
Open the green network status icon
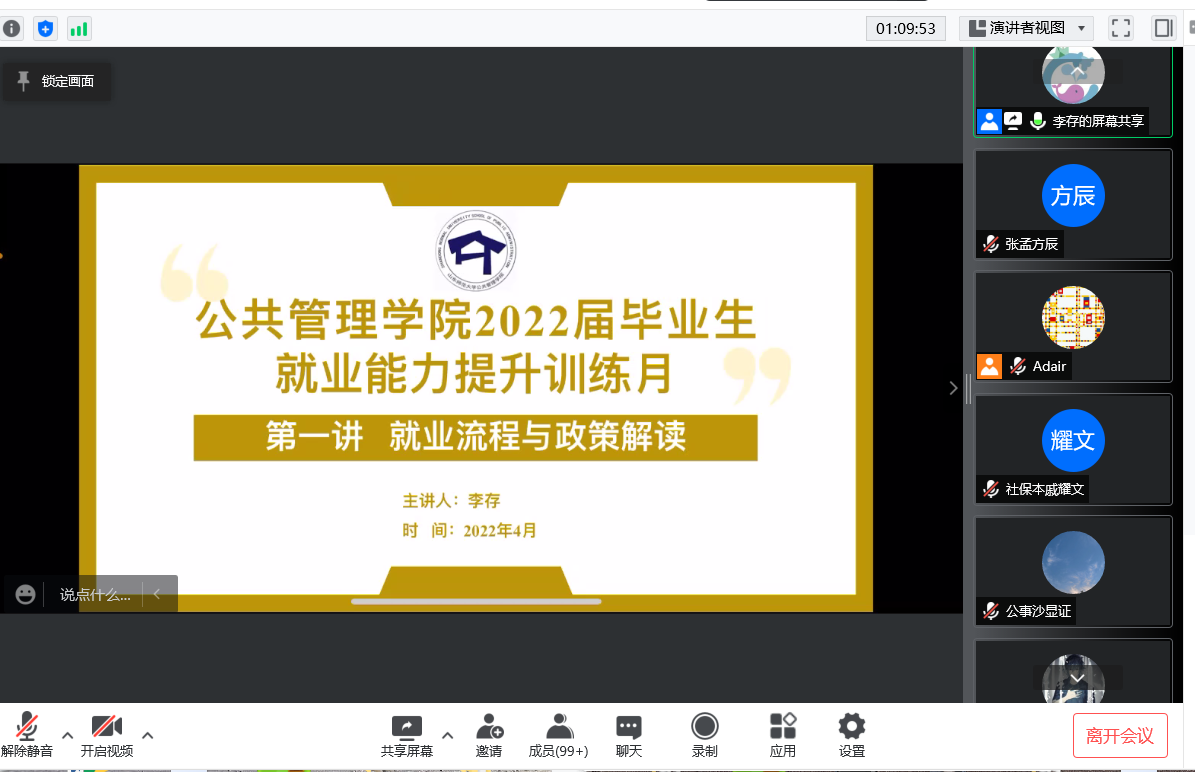[79, 29]
